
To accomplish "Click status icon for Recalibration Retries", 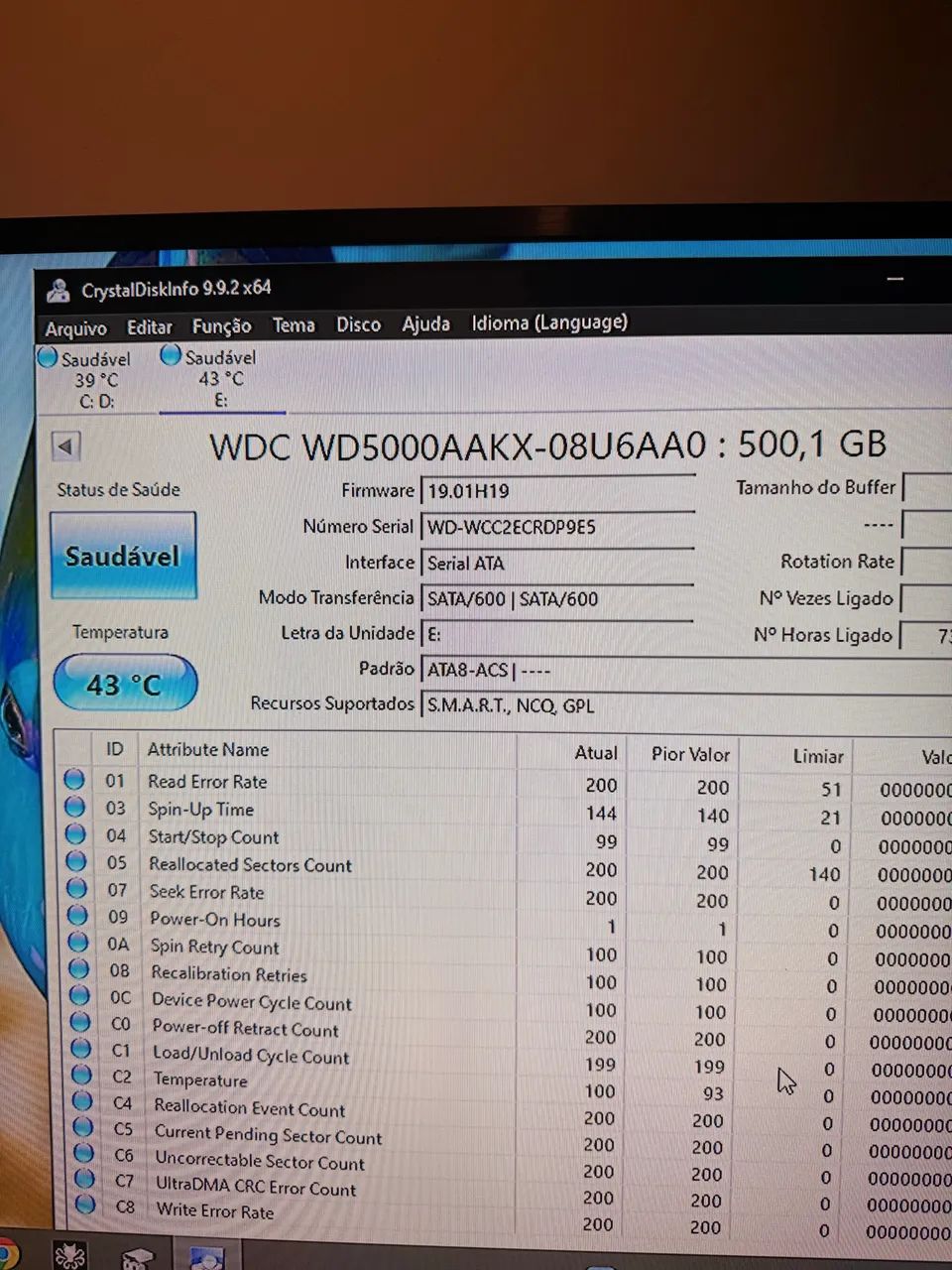I will click(79, 969).
